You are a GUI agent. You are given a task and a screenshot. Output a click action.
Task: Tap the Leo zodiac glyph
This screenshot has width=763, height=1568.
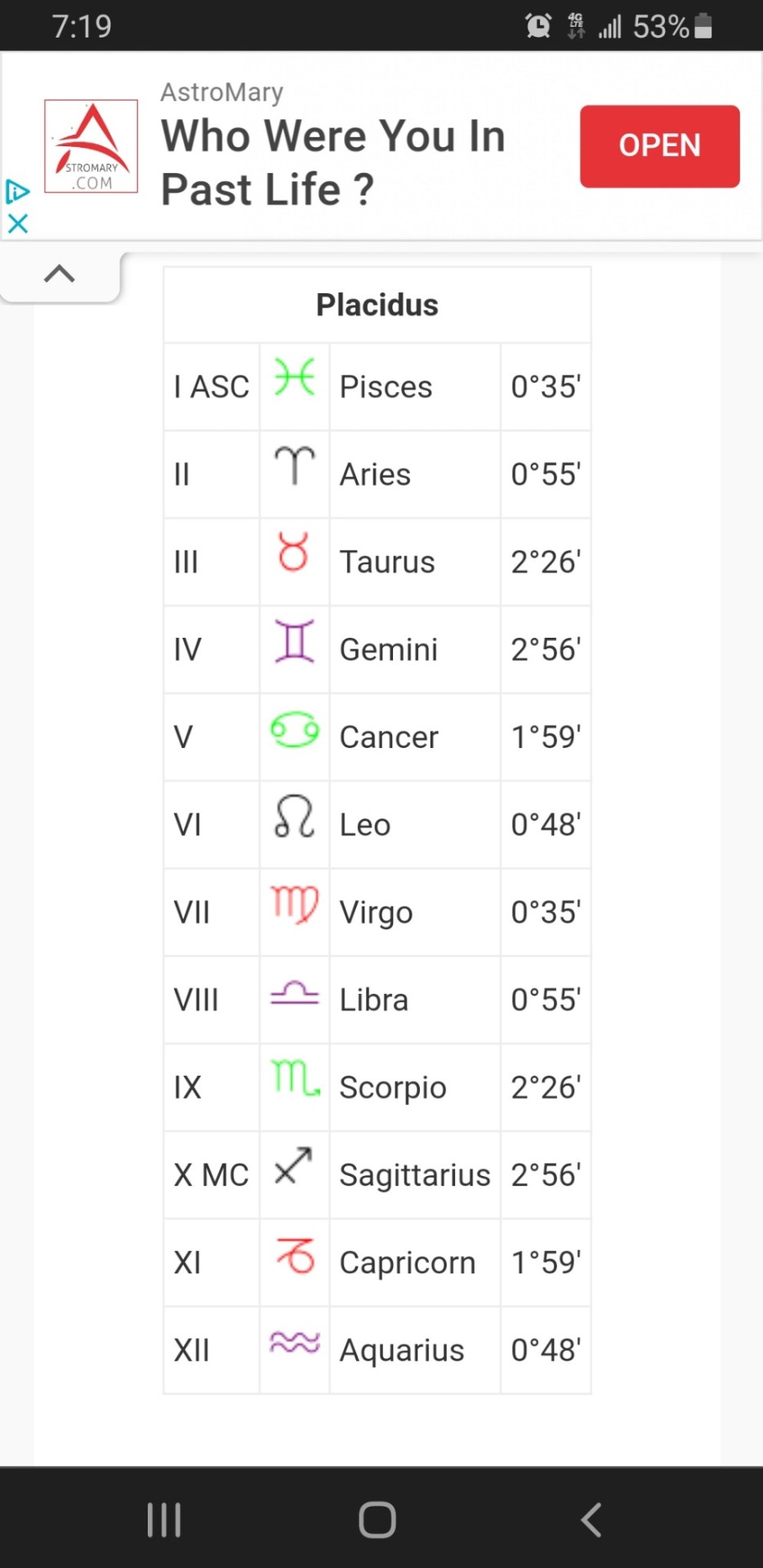click(294, 817)
